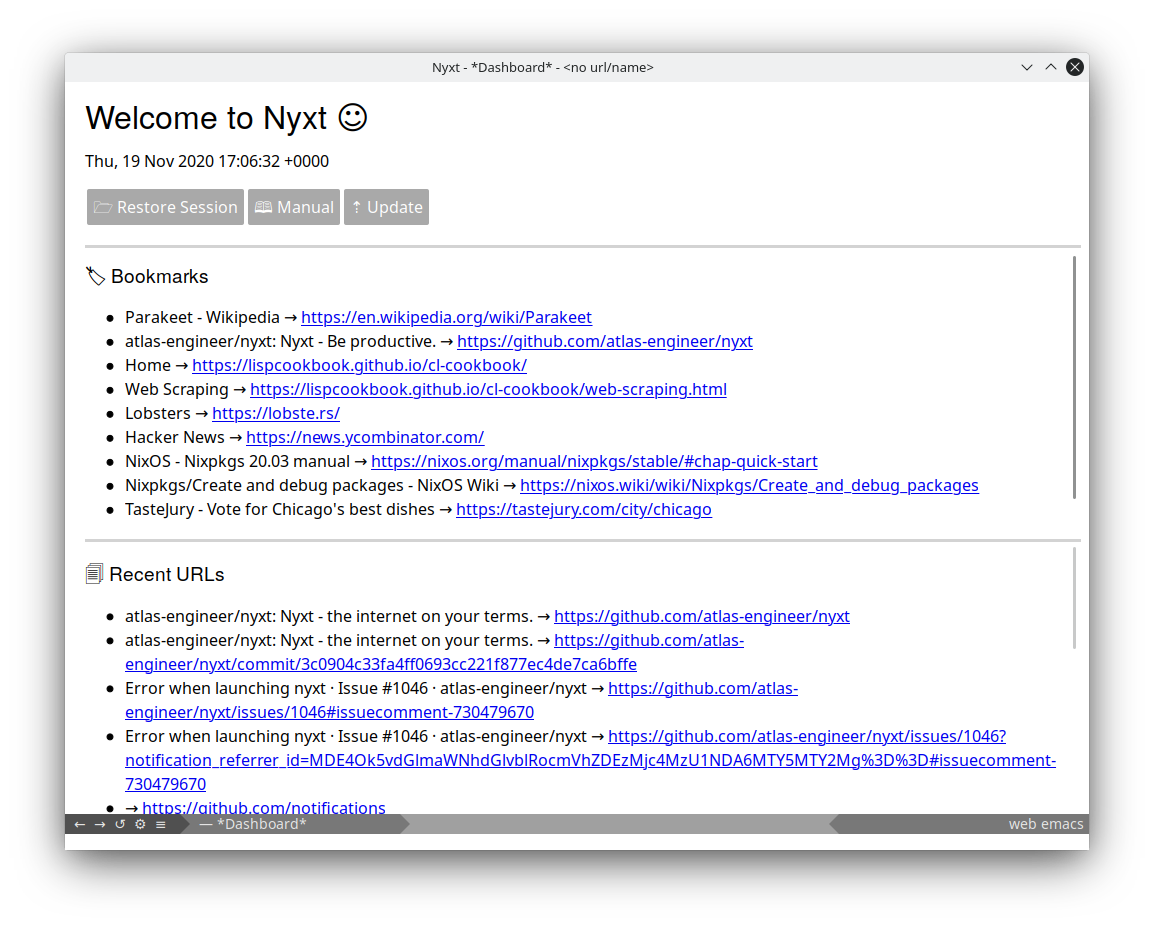Open the web-scraping.html cookbook link
Screen dimensions: 1154x927
488,390
